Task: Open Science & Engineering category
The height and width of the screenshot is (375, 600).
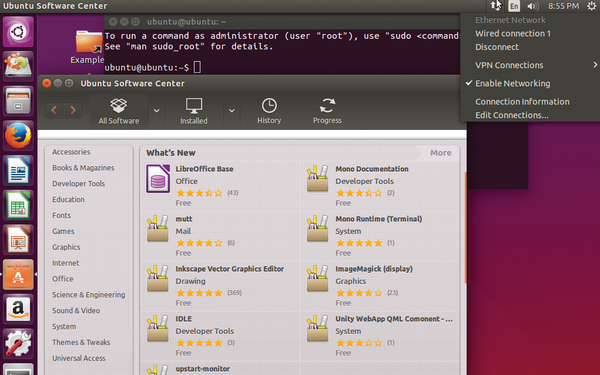Action: (x=88, y=295)
